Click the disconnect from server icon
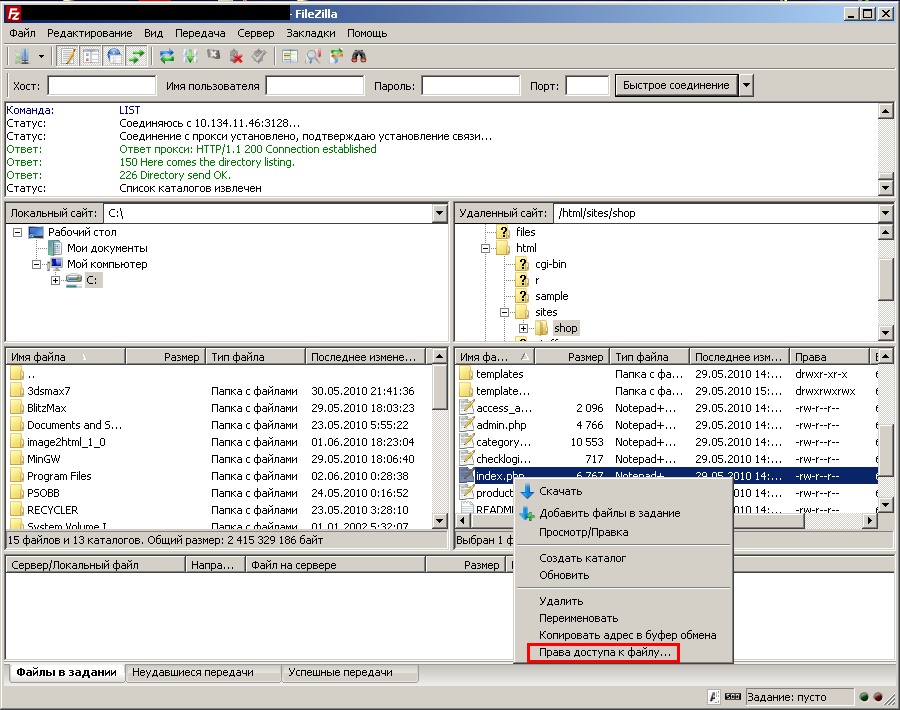This screenshot has width=900, height=710. pyautogui.click(x=237, y=56)
